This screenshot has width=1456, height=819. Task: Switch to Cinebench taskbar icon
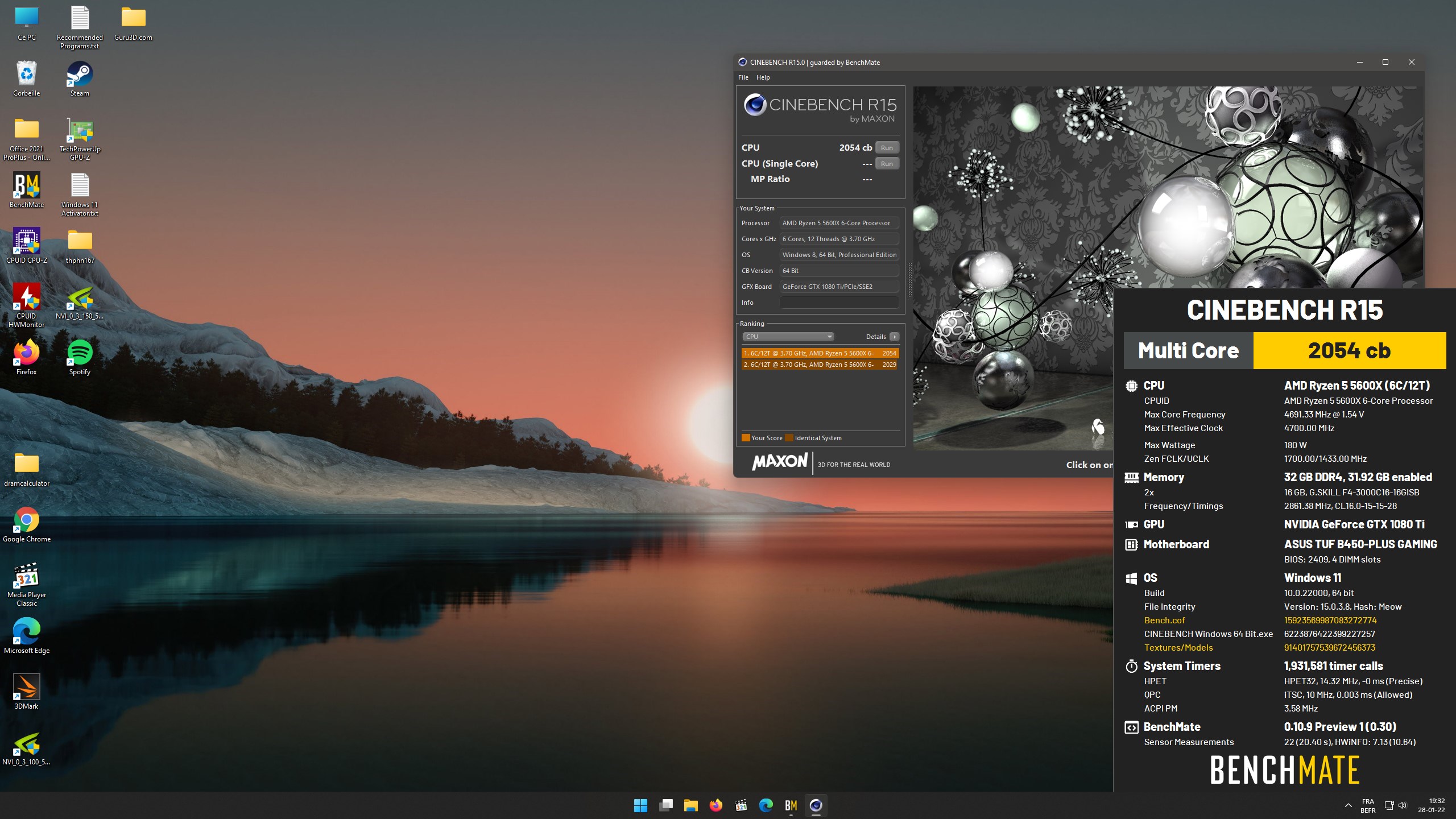(x=816, y=805)
